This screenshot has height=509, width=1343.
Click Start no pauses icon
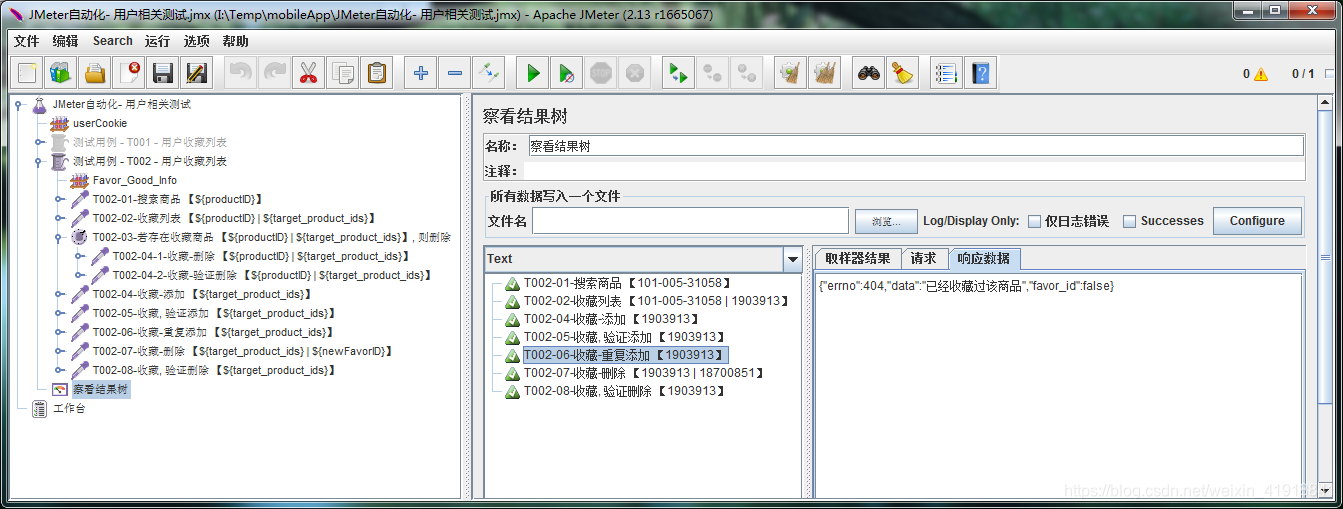(x=567, y=73)
